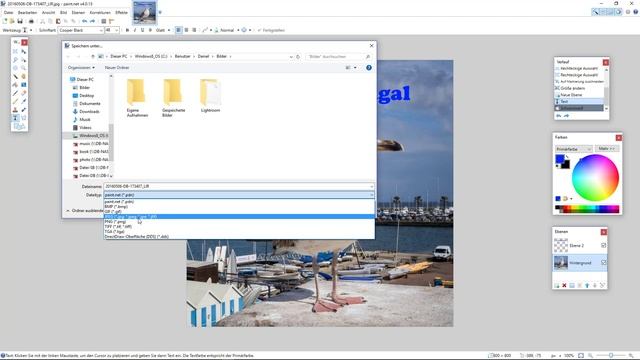Open the Effekte menu
The height and width of the screenshot is (360, 640).
[x=122, y=13]
